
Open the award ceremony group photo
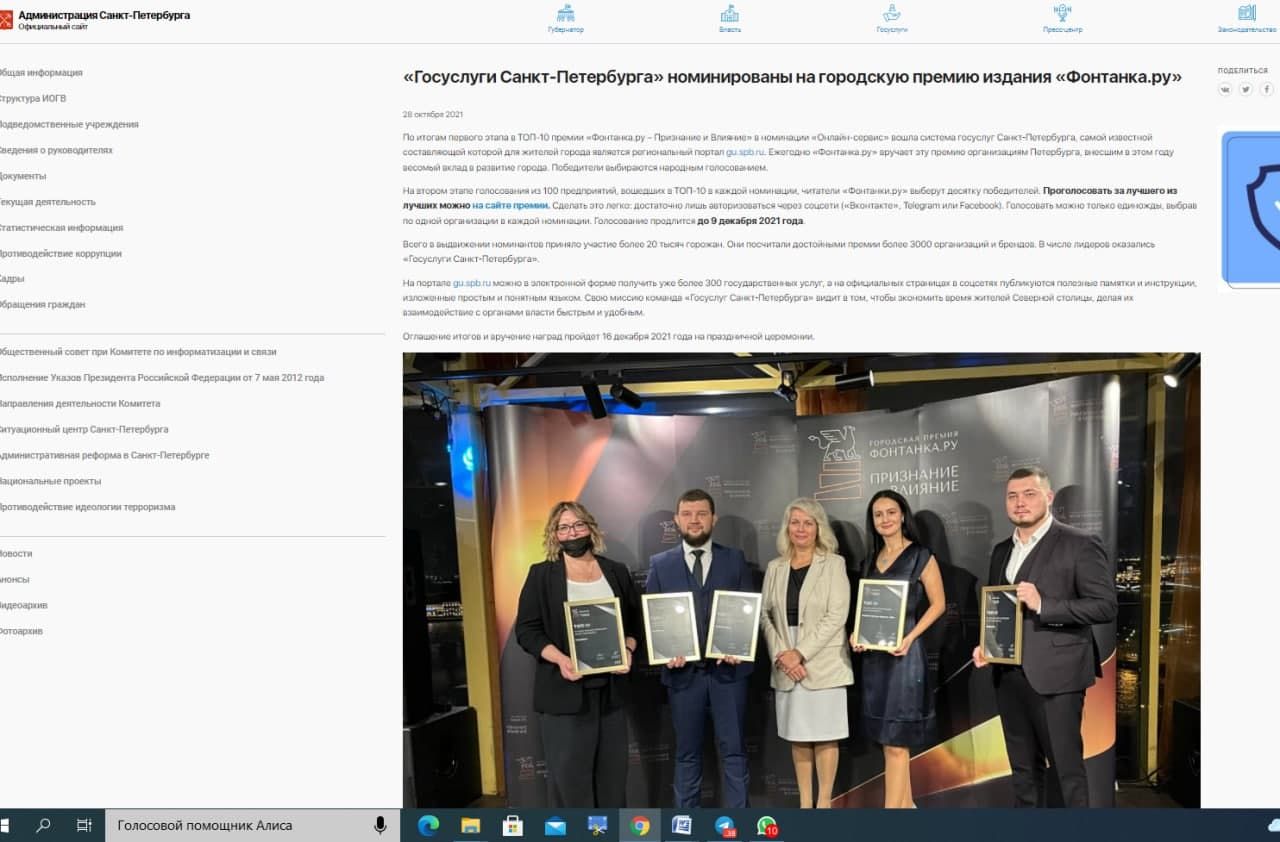(x=801, y=580)
